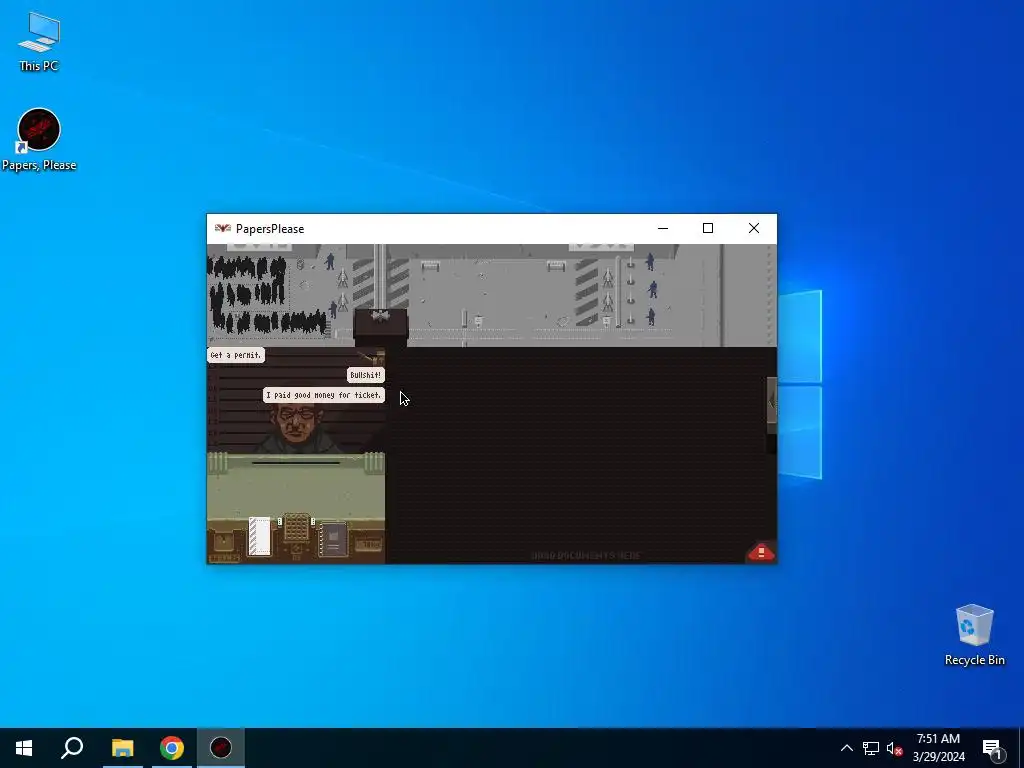This screenshot has width=1024, height=768.
Task: Open the Papers, Please desktop shortcut
Action: [x=39, y=140]
